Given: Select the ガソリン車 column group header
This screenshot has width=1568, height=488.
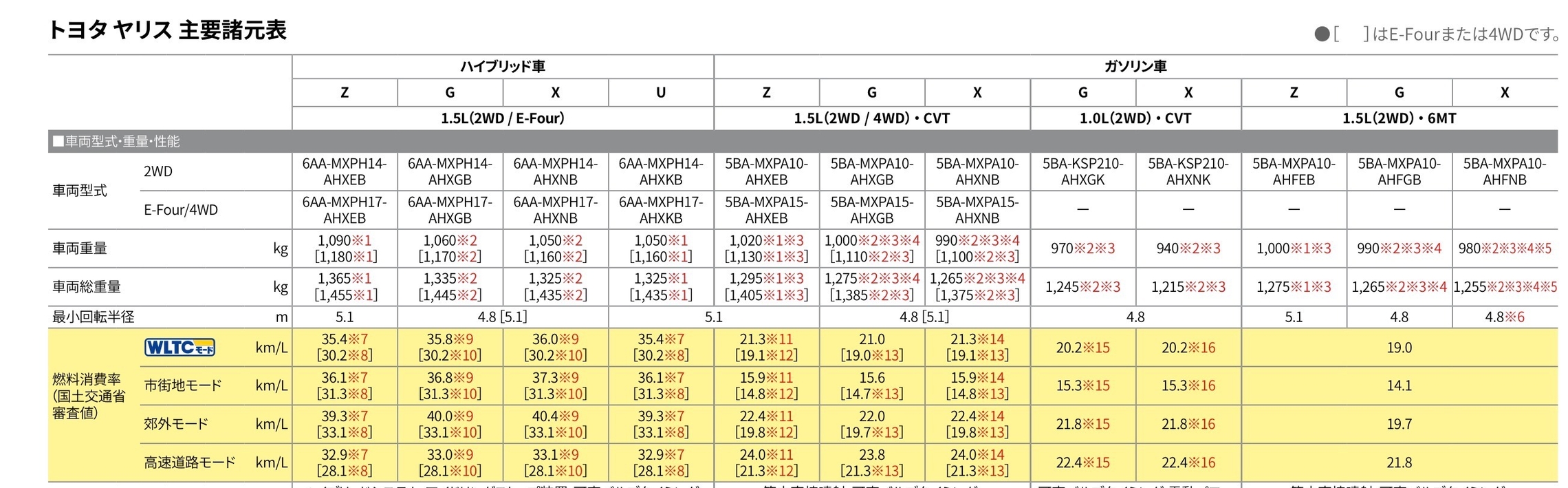Looking at the screenshot, I should click(x=1135, y=67).
